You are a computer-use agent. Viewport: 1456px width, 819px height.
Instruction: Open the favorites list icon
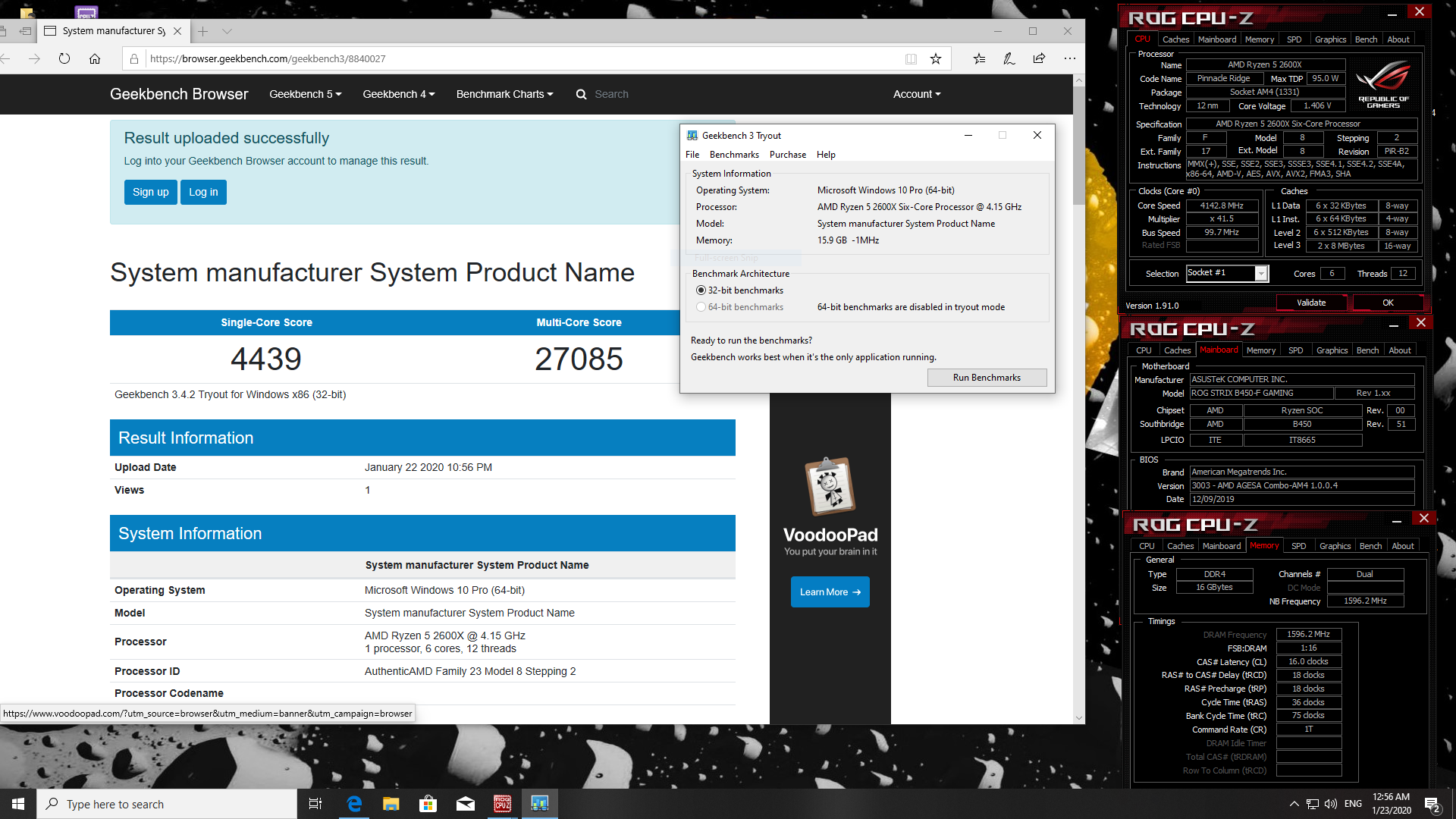[x=979, y=58]
